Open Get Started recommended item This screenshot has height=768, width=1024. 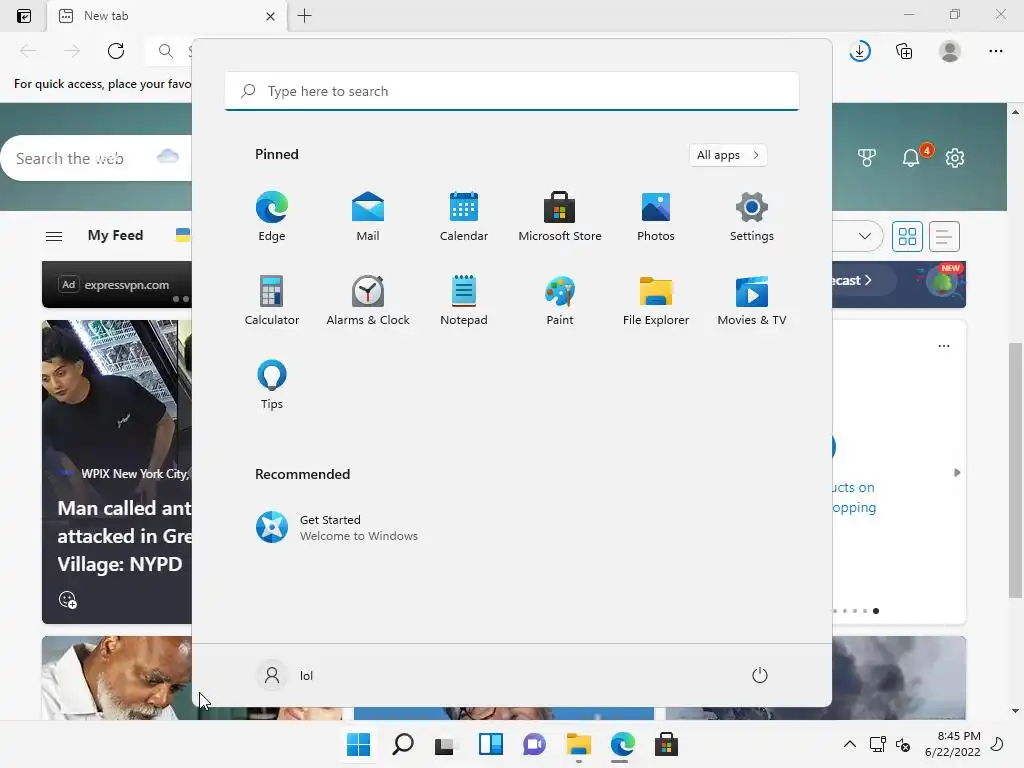click(337, 527)
